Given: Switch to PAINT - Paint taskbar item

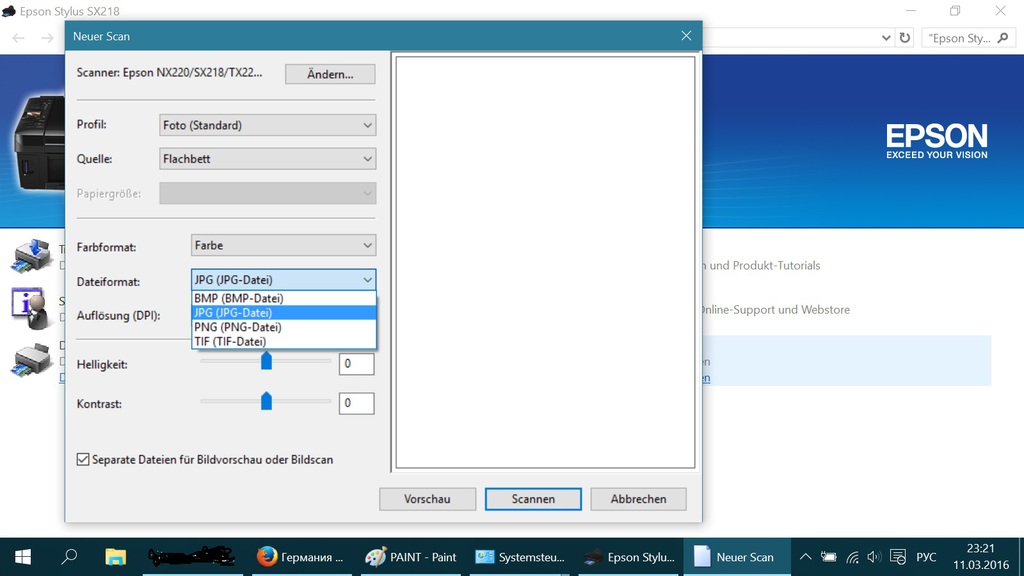Looking at the screenshot, I should pyautogui.click(x=410, y=557).
